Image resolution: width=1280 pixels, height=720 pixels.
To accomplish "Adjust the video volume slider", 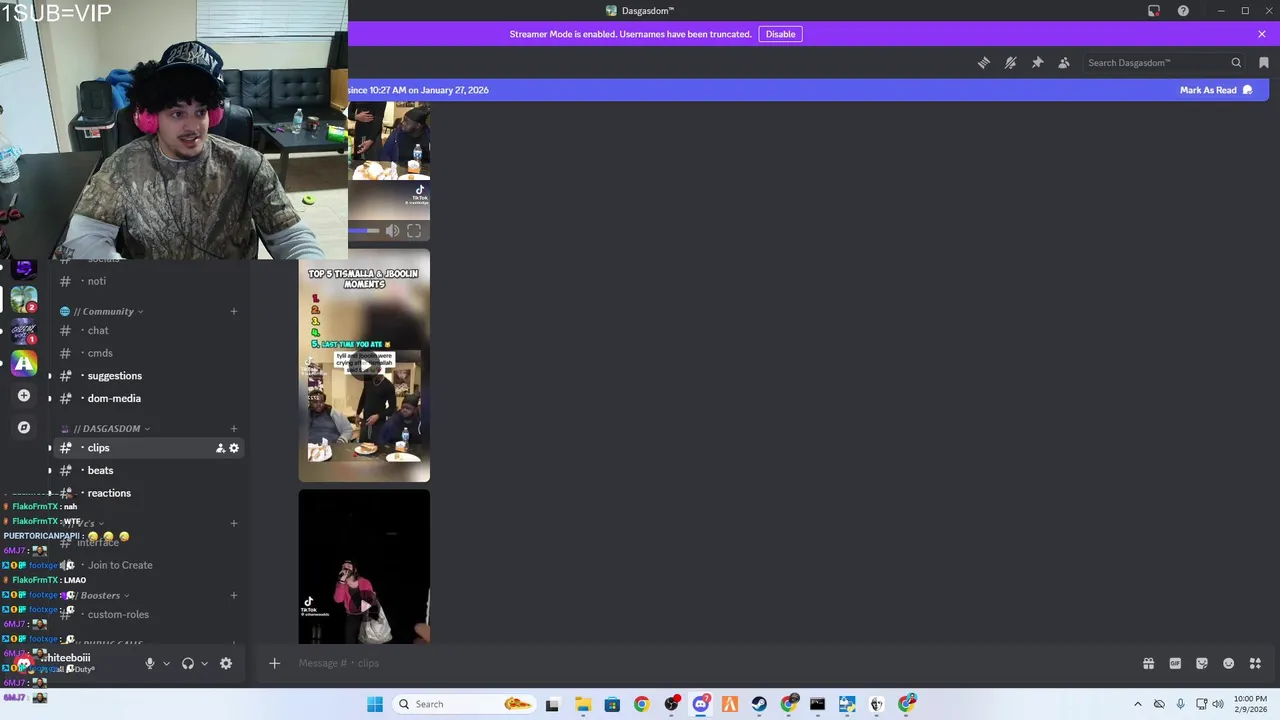I will 364,231.
